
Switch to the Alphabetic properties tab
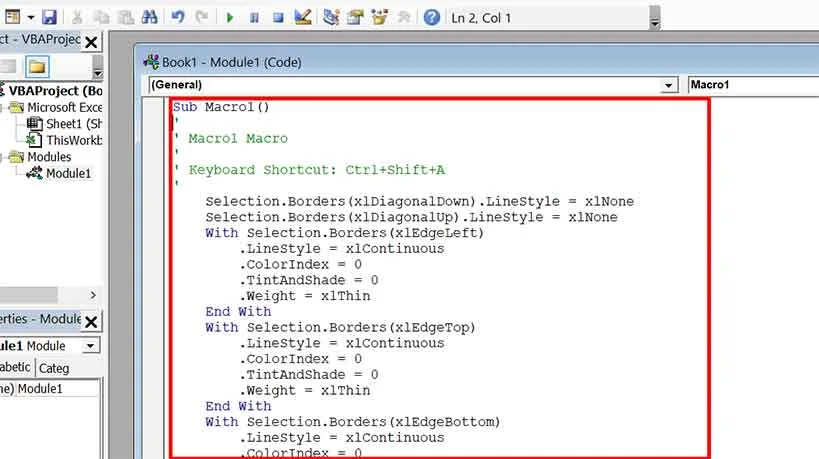16,368
